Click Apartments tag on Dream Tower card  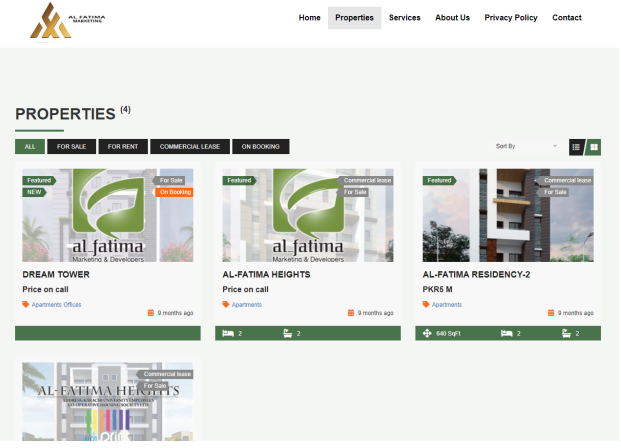[x=47, y=305]
